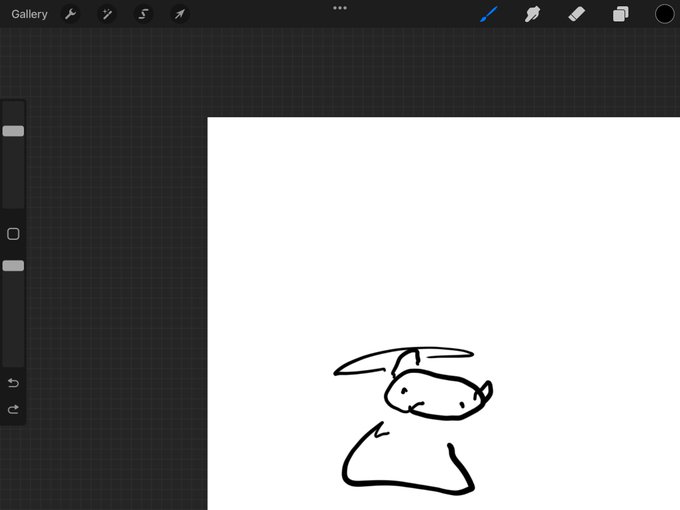Redo the last undone stroke
Viewport: 680px width, 510px height.
tap(13, 409)
